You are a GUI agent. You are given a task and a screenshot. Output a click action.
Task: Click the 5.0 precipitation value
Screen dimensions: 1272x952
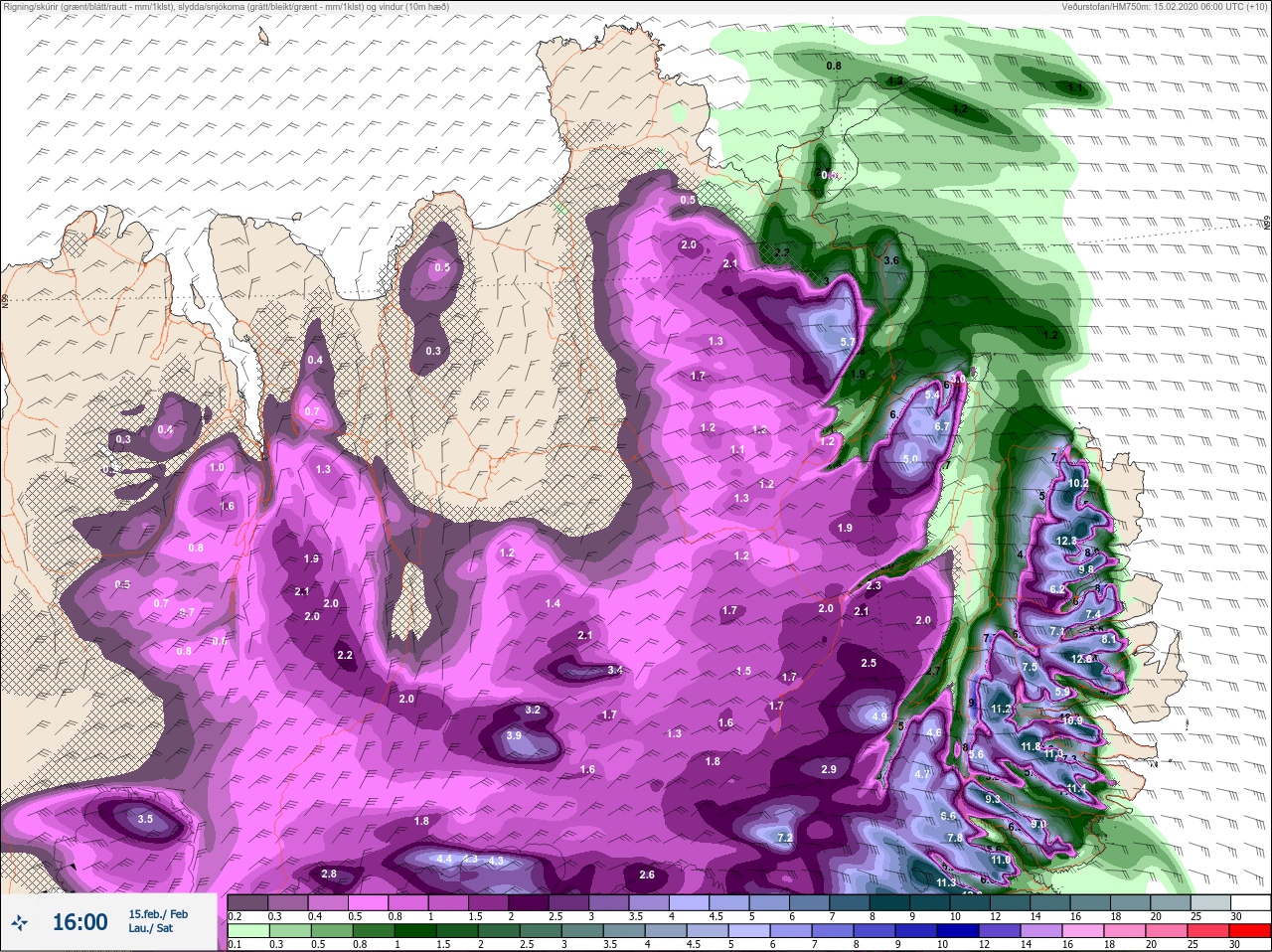point(911,460)
